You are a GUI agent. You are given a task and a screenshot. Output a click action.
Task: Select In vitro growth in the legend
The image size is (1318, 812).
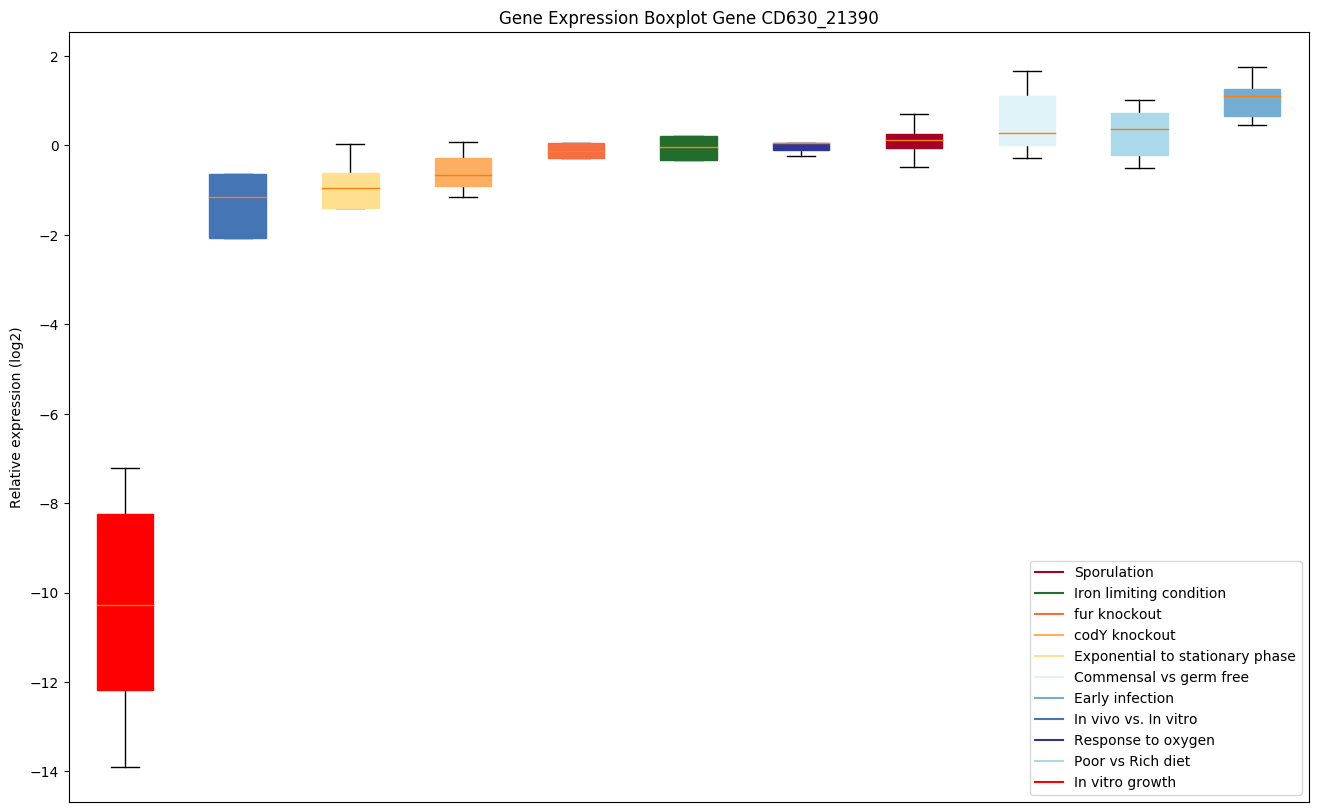[x=1124, y=782]
